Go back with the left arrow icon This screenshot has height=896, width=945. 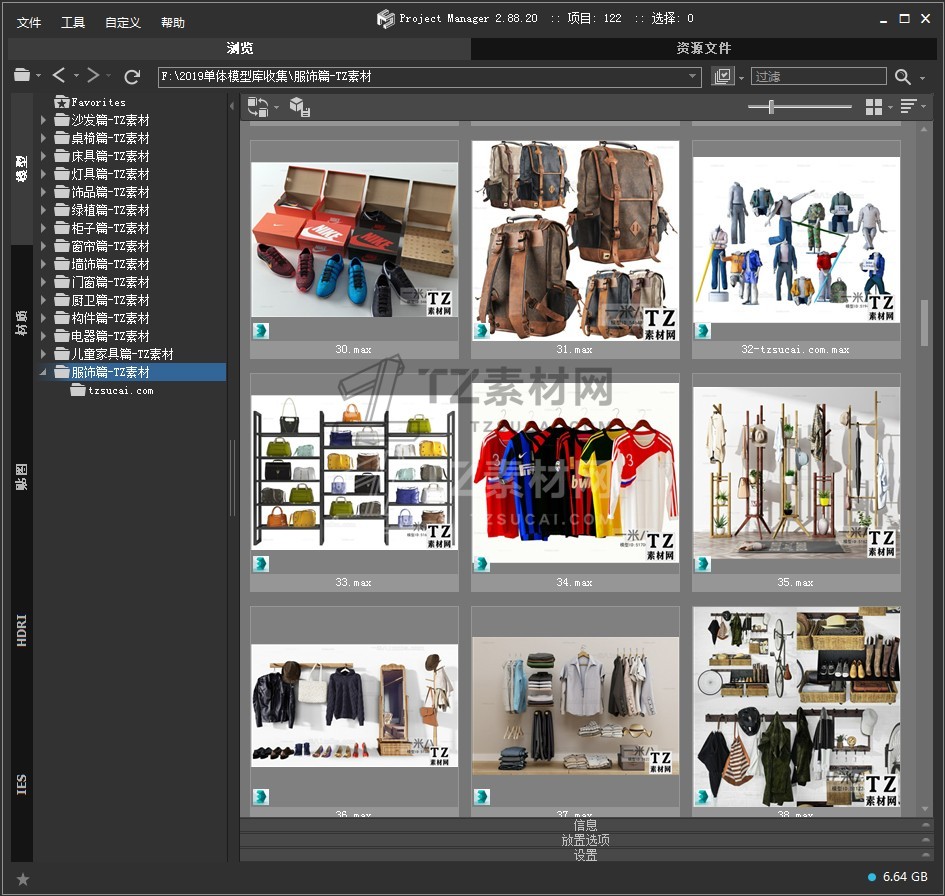(x=59, y=76)
